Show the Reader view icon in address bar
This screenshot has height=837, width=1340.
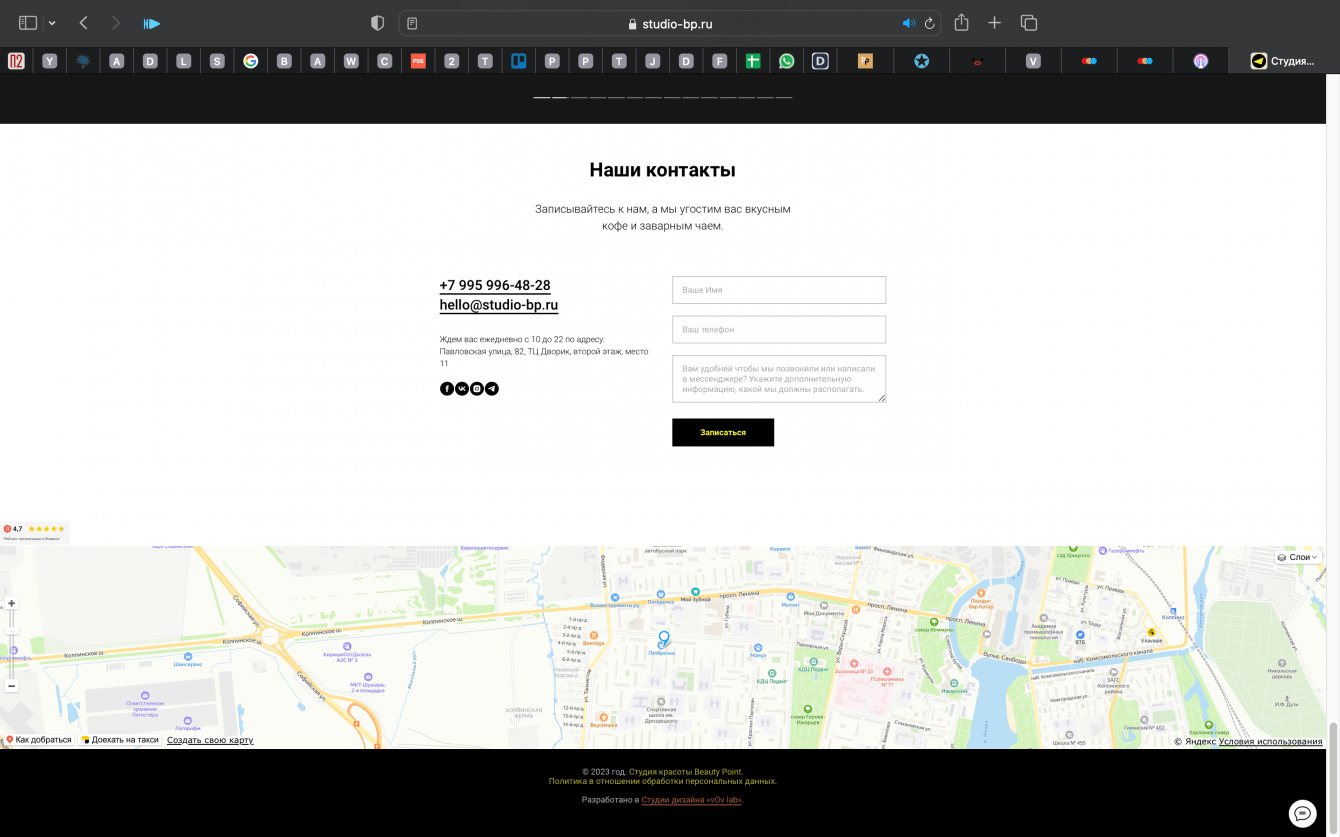point(412,23)
